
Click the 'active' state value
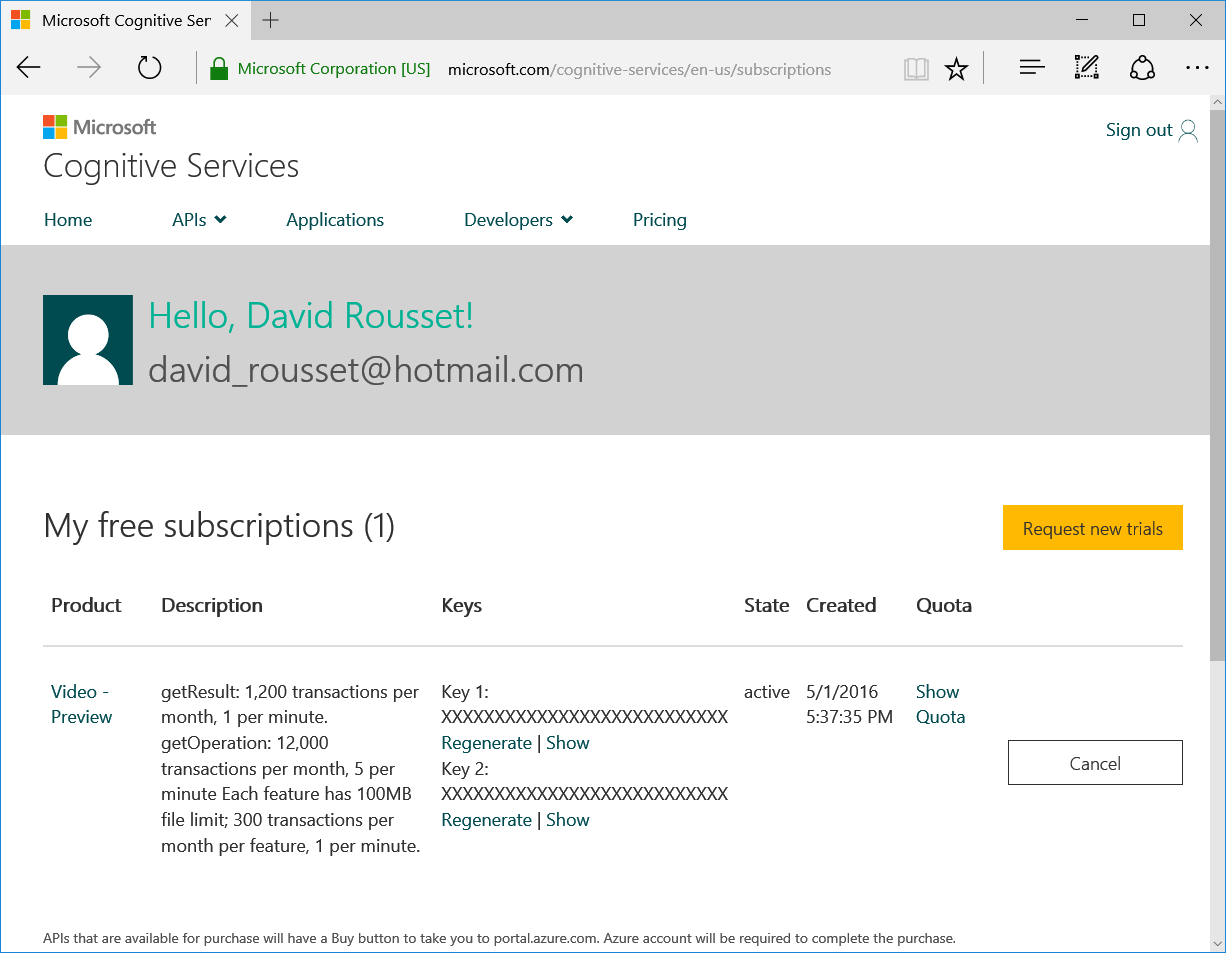coord(767,692)
